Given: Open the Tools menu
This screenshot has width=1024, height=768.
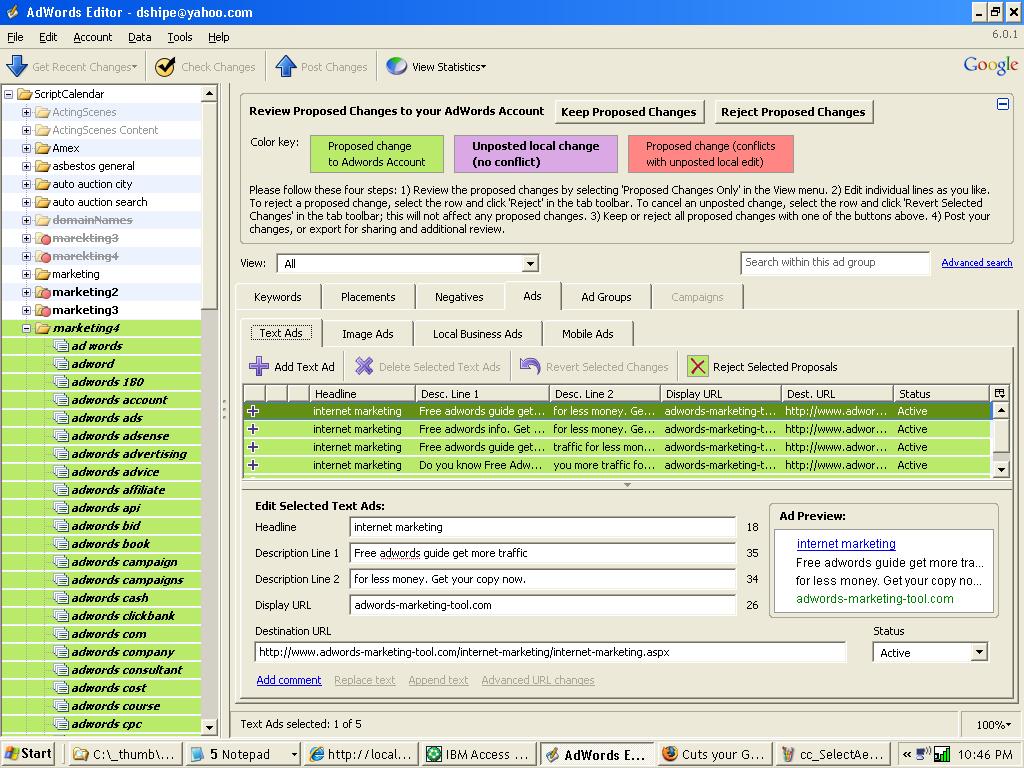Looking at the screenshot, I should click(x=180, y=37).
